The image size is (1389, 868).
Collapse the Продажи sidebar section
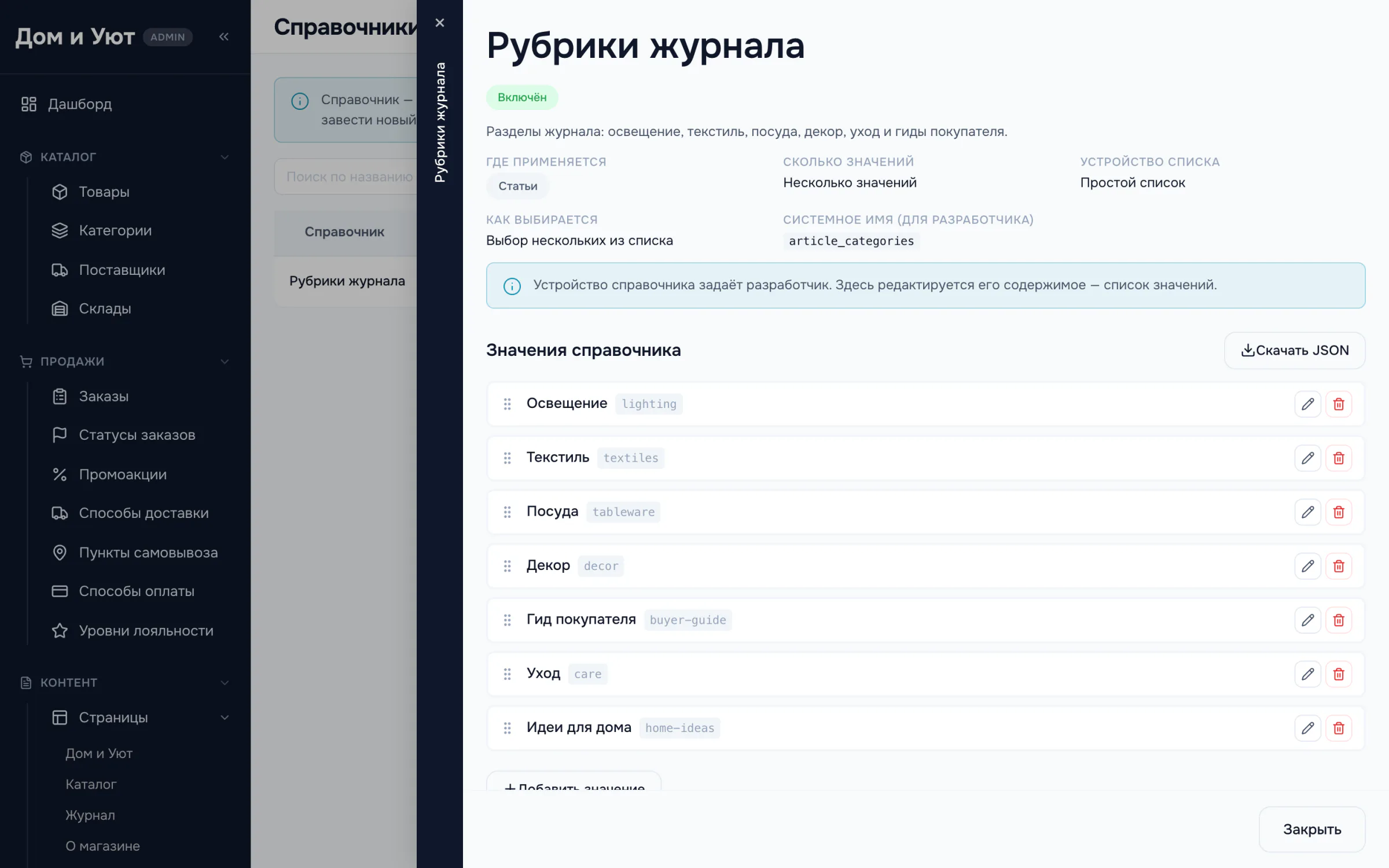(225, 362)
